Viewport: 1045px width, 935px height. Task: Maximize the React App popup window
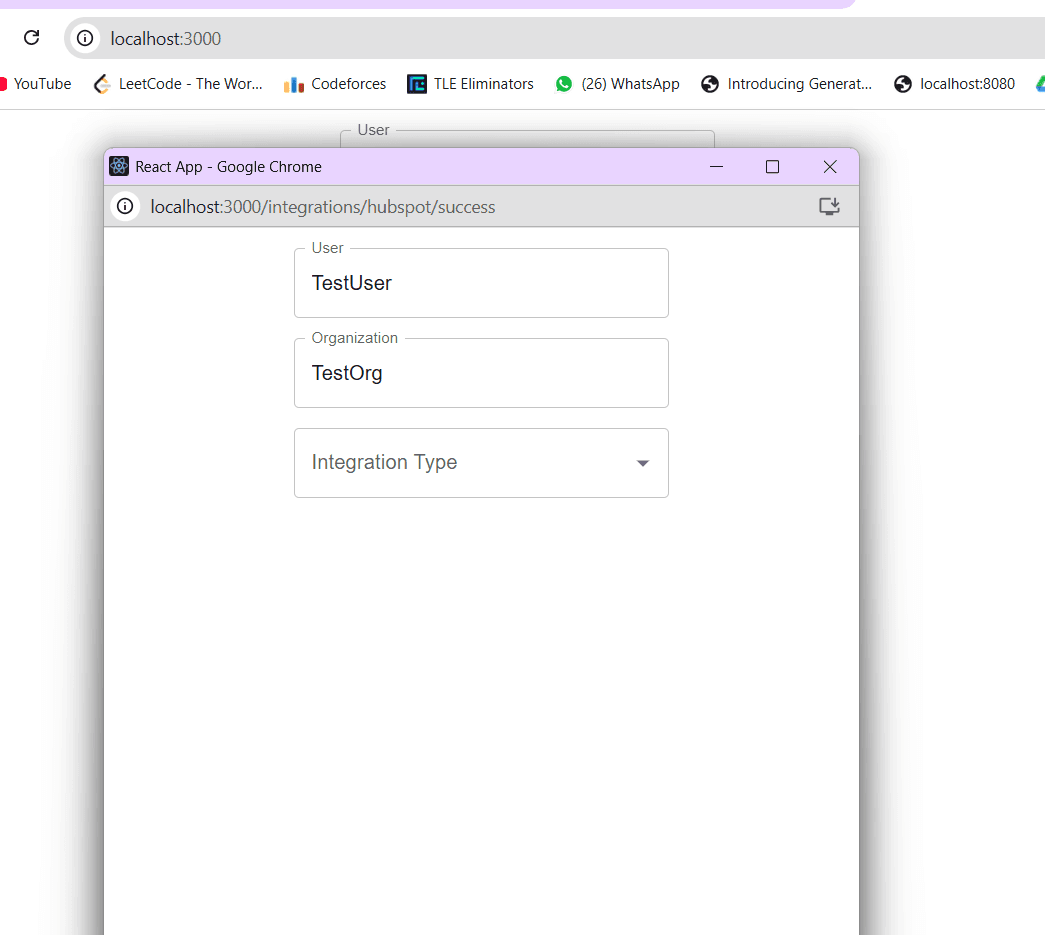[772, 167]
